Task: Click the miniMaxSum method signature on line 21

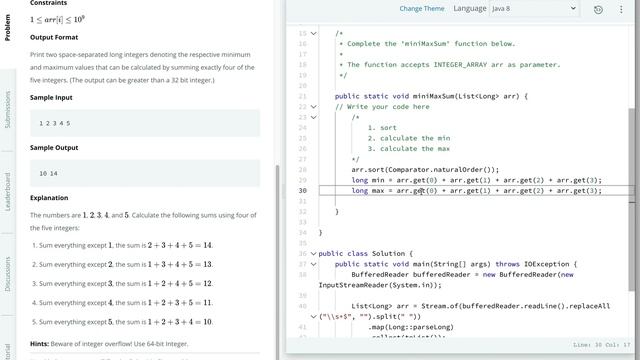Action: [x=431, y=96]
